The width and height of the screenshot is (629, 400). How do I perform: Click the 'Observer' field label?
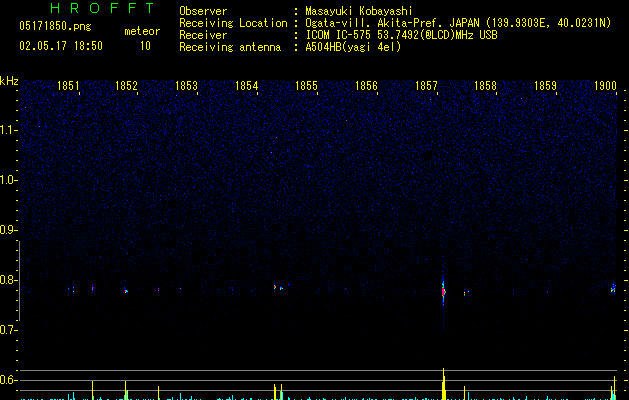pos(203,11)
